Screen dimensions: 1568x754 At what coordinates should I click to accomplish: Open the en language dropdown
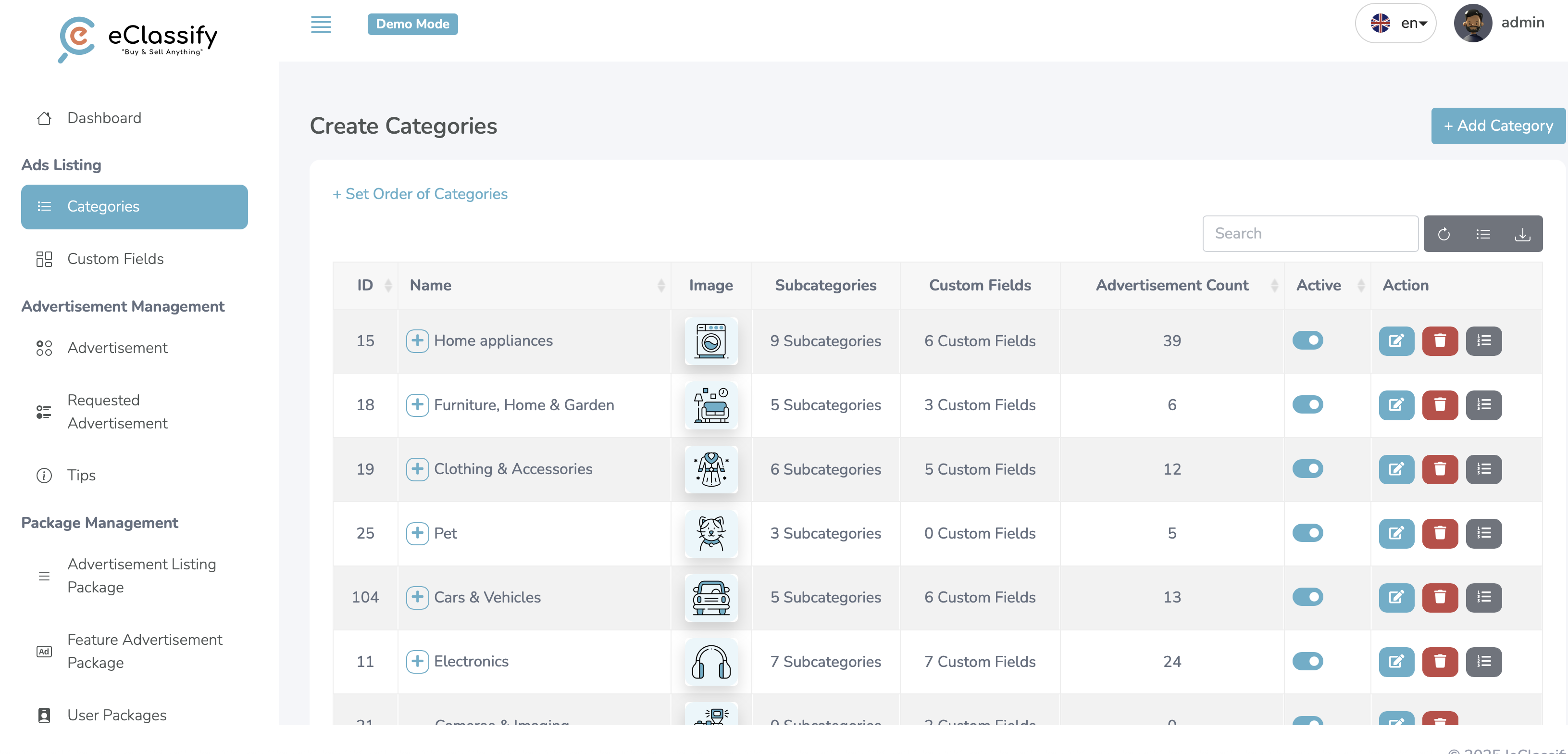pyautogui.click(x=1395, y=23)
